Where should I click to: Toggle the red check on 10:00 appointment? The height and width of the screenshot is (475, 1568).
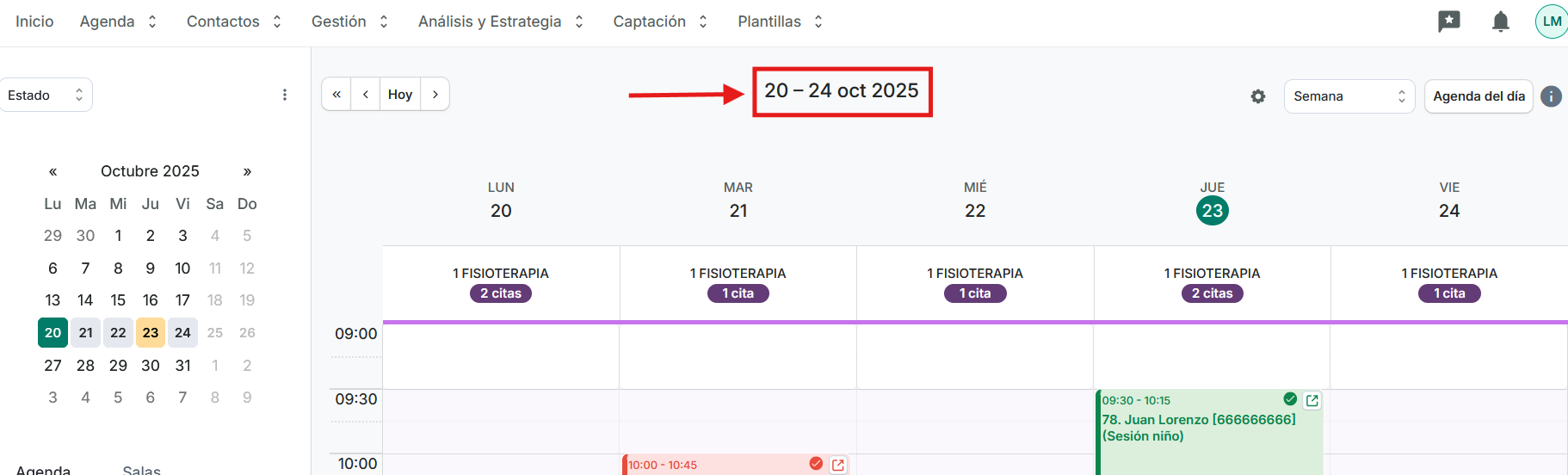click(x=816, y=464)
